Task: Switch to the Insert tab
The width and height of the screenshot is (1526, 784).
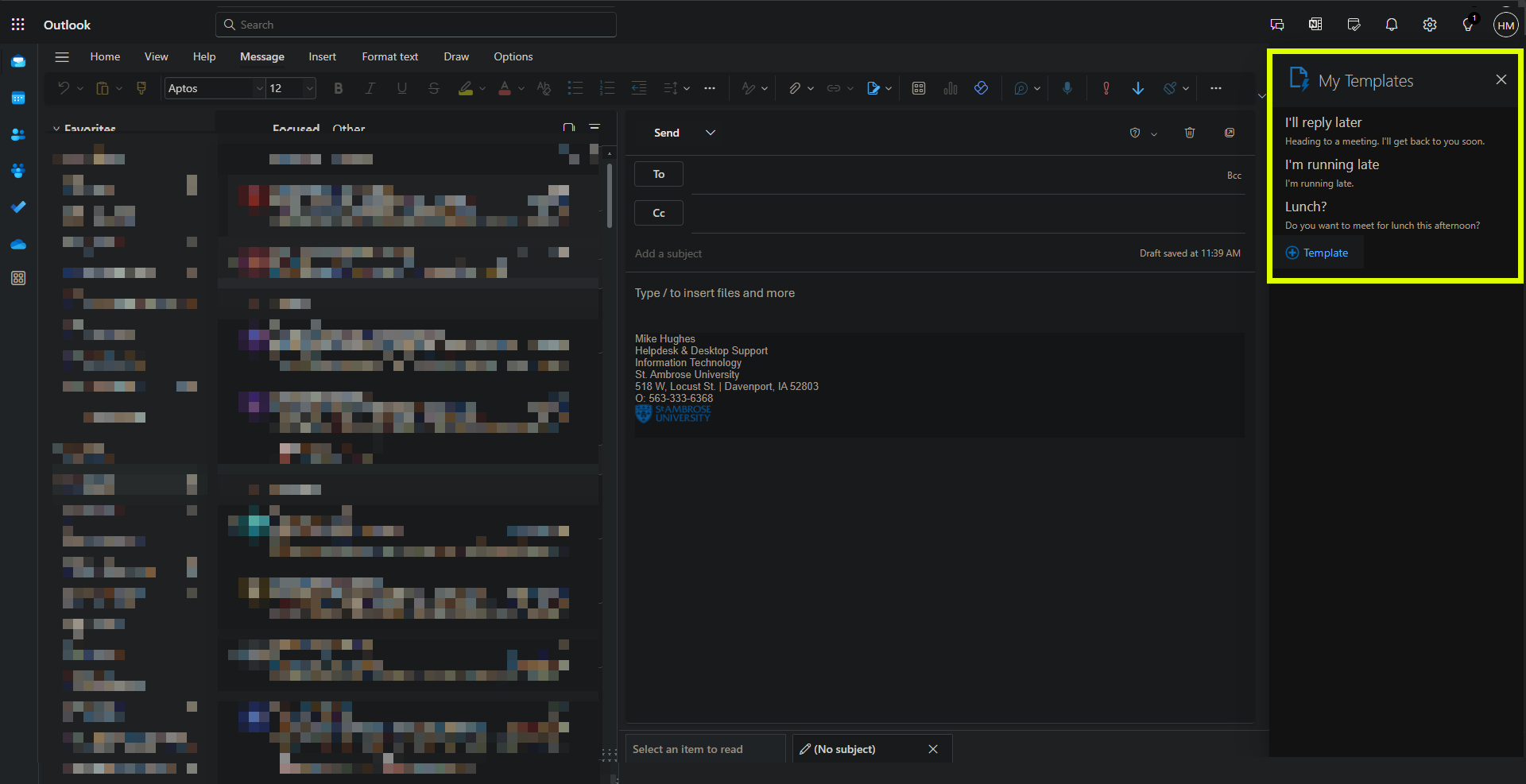Action: coord(322,56)
